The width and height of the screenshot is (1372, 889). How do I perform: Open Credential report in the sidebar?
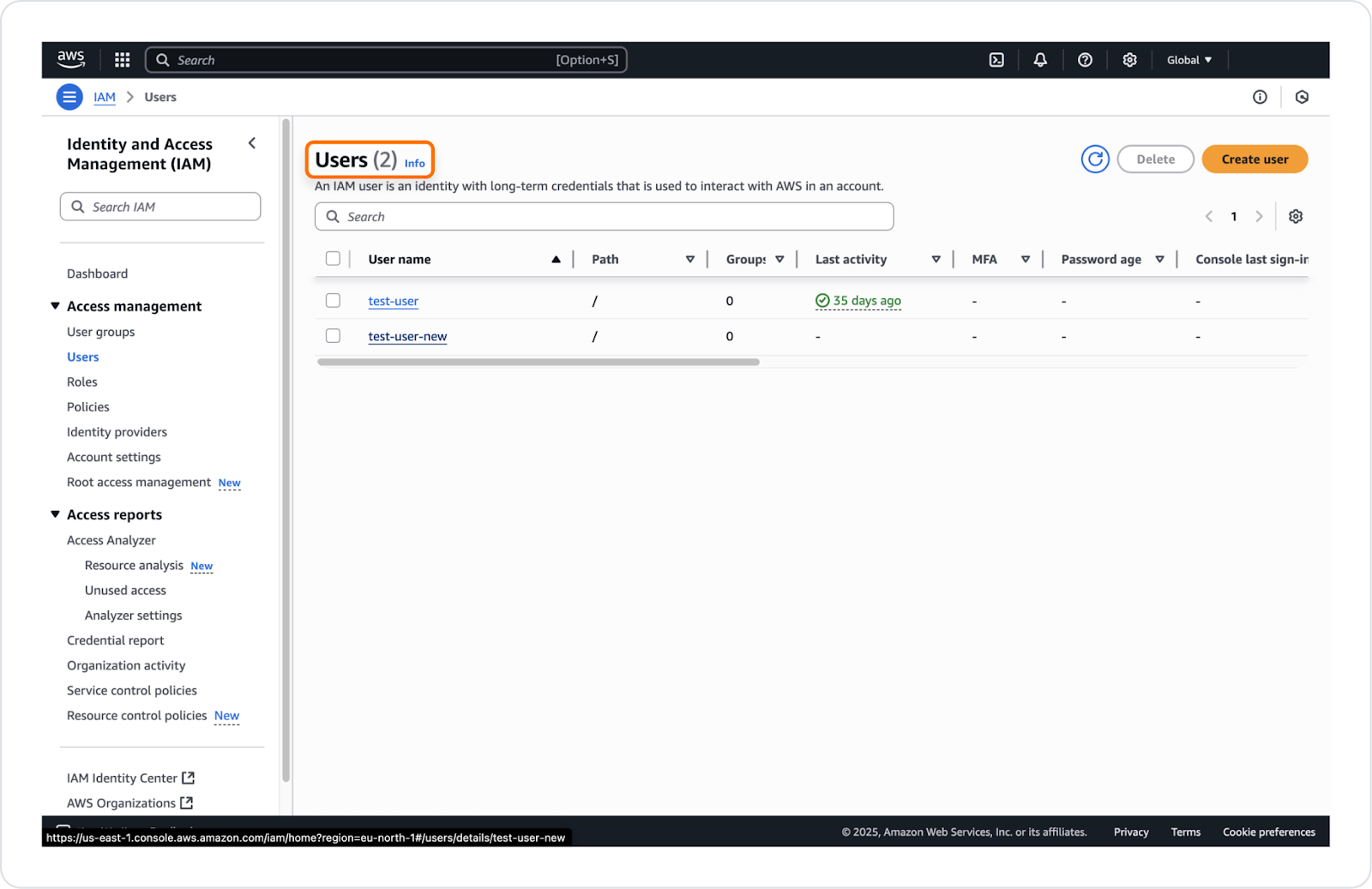point(115,640)
